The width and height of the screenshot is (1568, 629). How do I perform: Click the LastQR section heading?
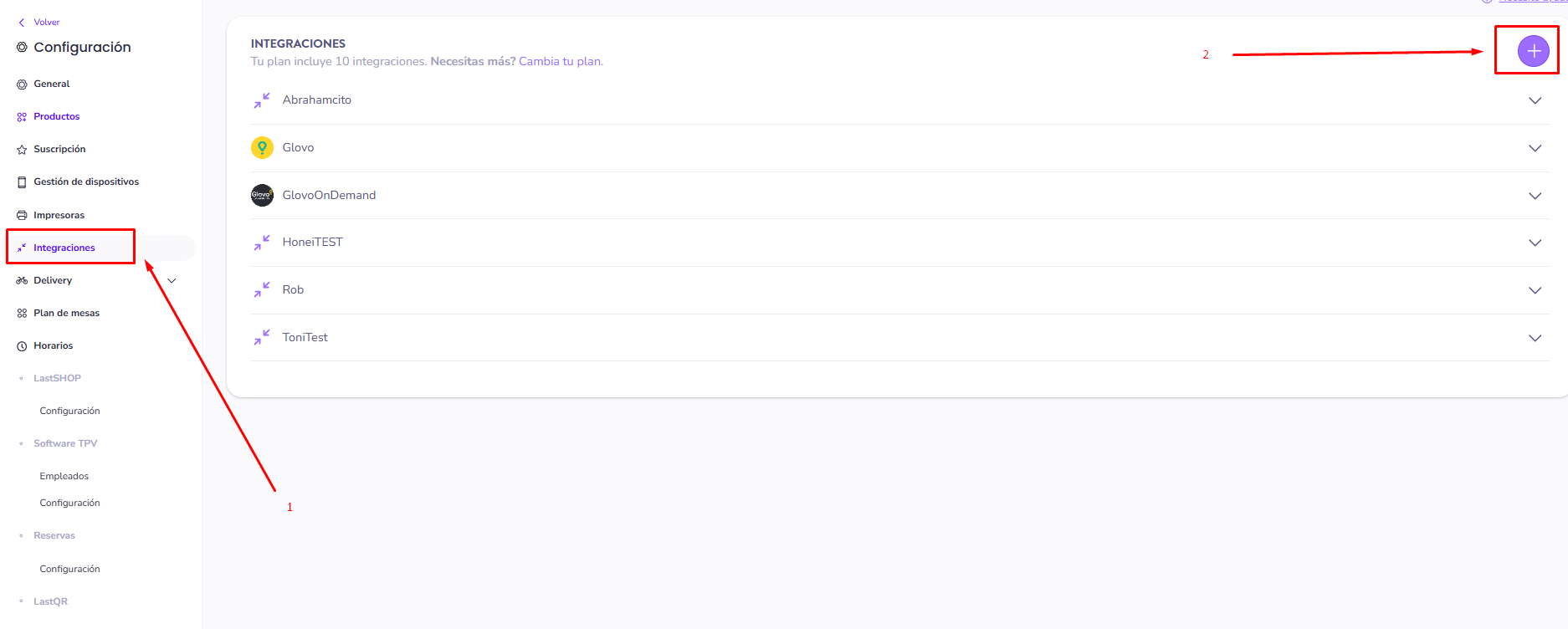pos(50,601)
